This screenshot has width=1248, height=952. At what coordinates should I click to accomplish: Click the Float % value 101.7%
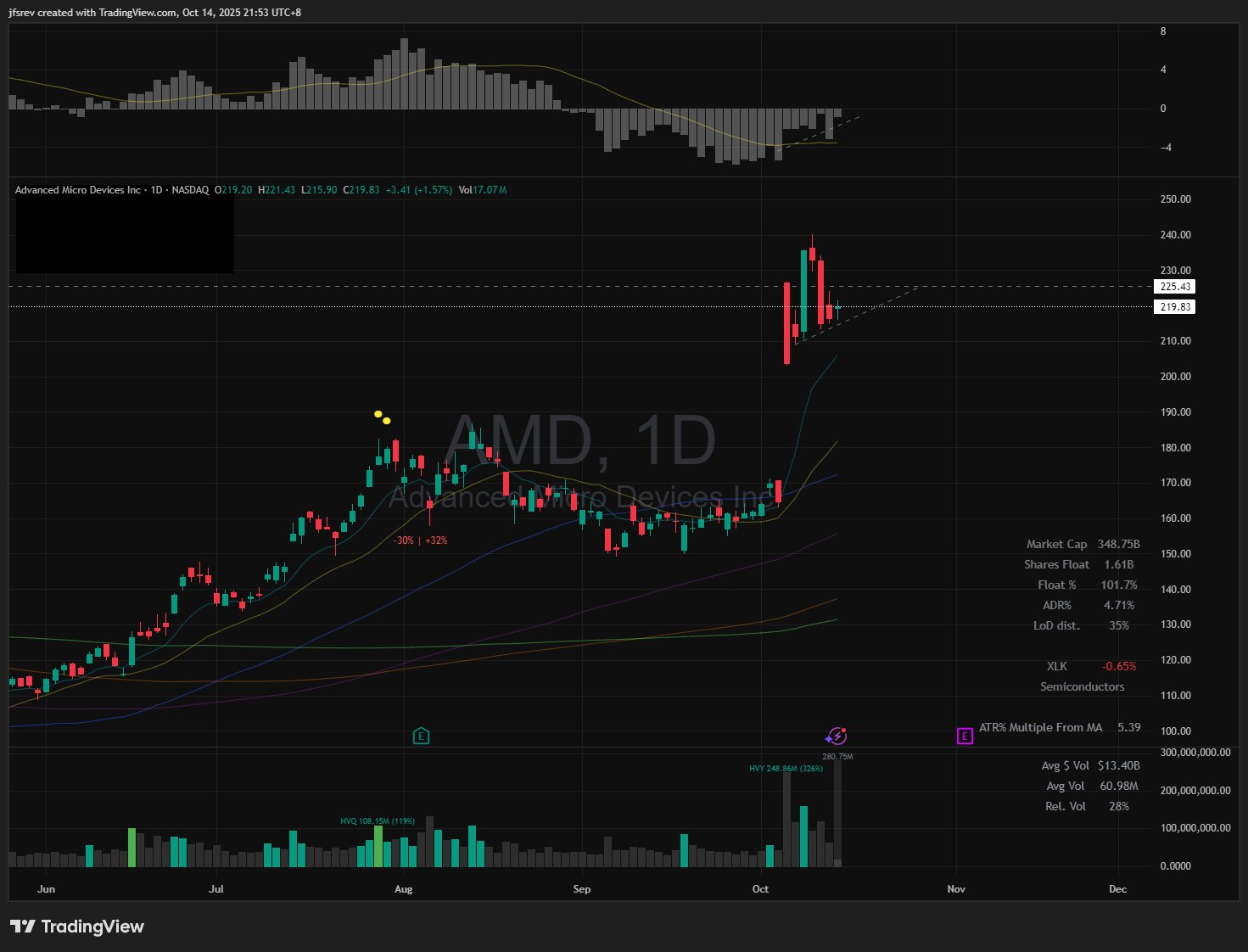coord(1119,585)
